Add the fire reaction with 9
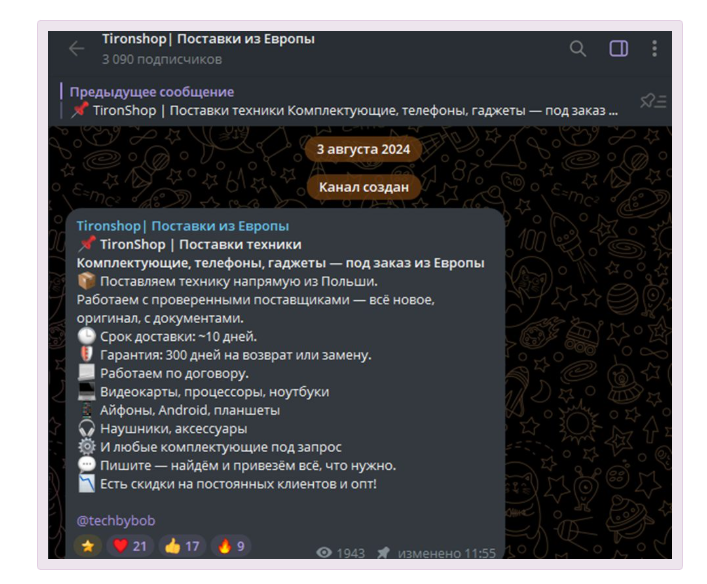 click(x=231, y=546)
